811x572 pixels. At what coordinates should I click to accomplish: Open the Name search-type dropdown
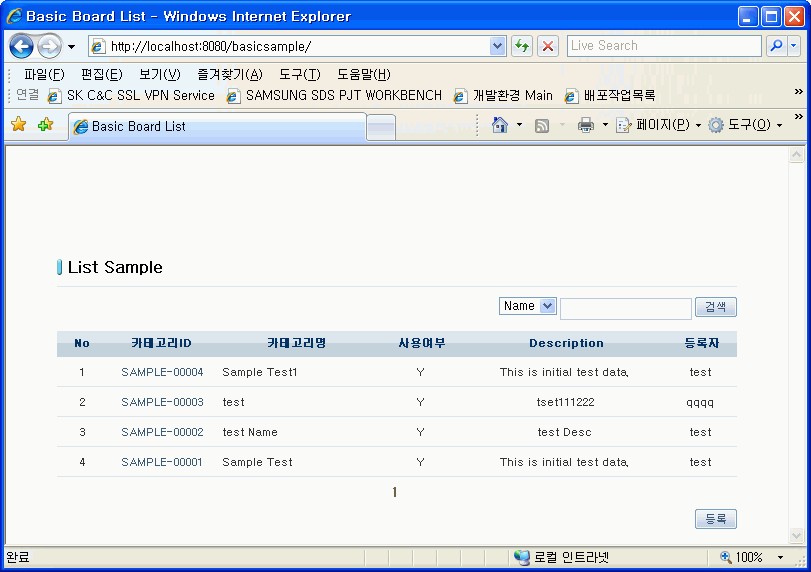point(528,306)
